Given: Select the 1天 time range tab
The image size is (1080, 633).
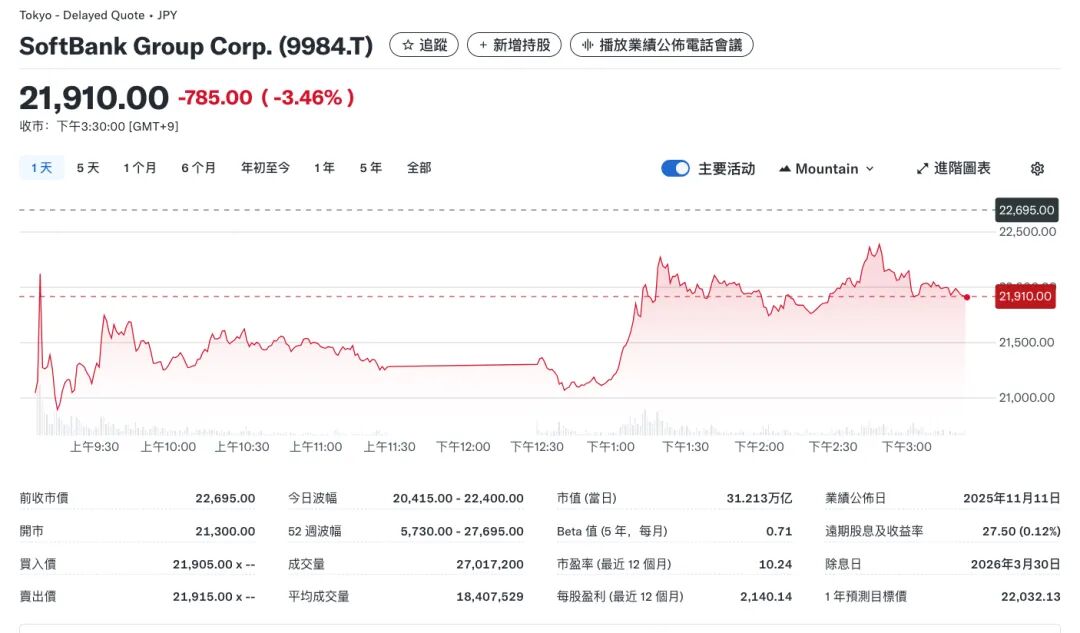Looking at the screenshot, I should (x=41, y=168).
